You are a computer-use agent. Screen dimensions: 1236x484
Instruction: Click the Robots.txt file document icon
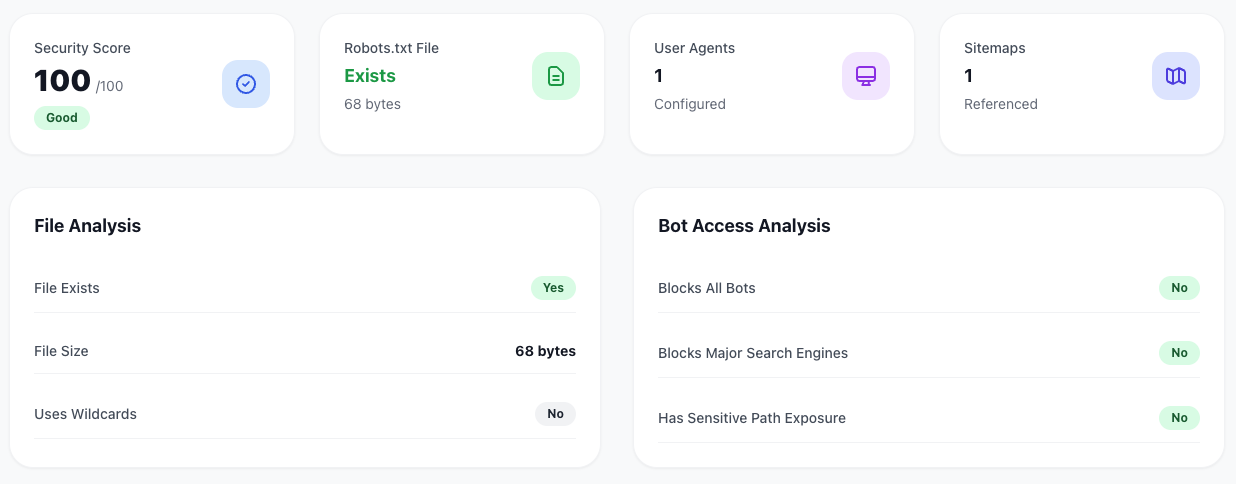point(556,76)
